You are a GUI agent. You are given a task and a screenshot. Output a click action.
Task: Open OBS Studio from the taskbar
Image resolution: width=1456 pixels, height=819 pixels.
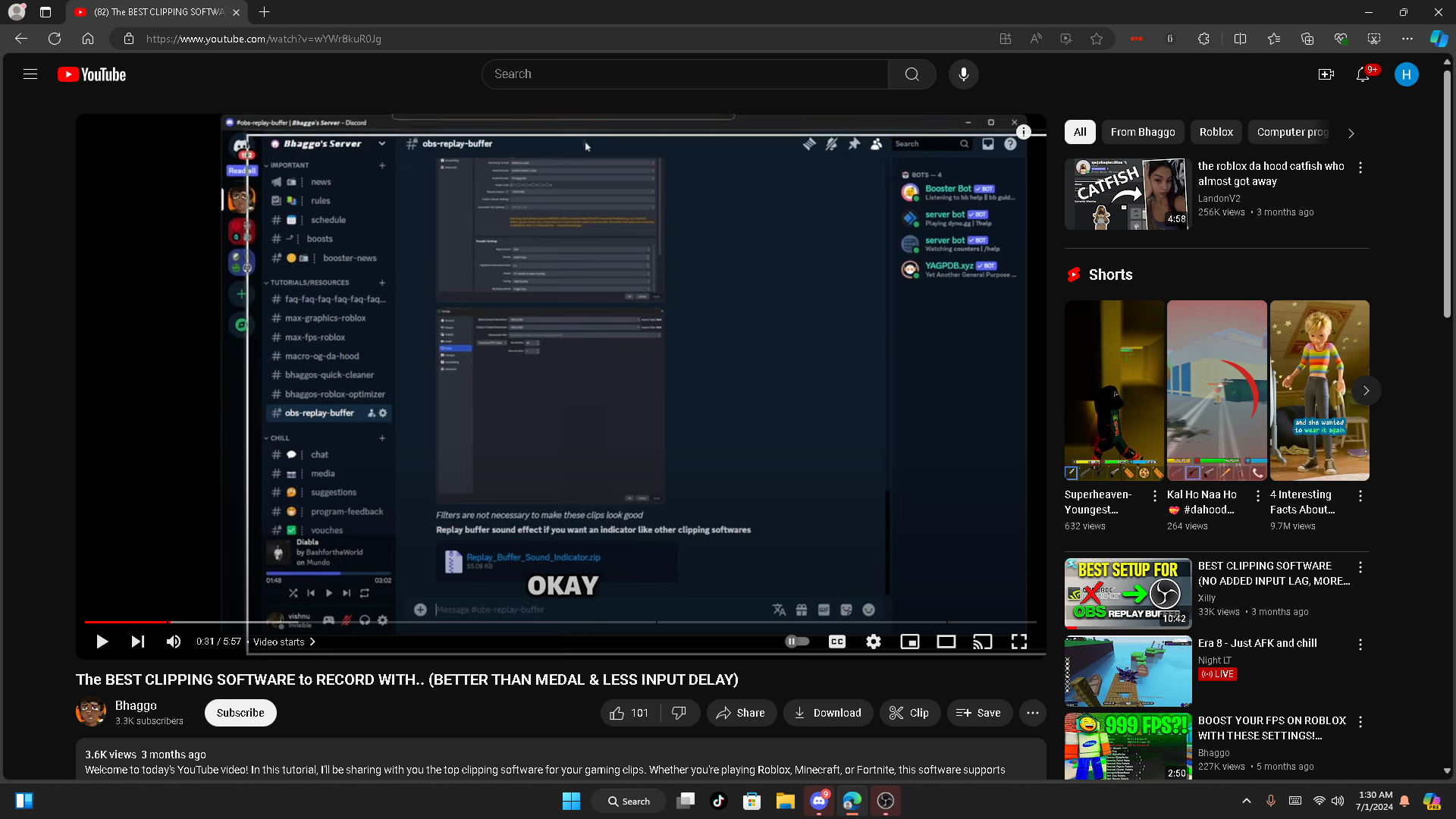pos(886,801)
